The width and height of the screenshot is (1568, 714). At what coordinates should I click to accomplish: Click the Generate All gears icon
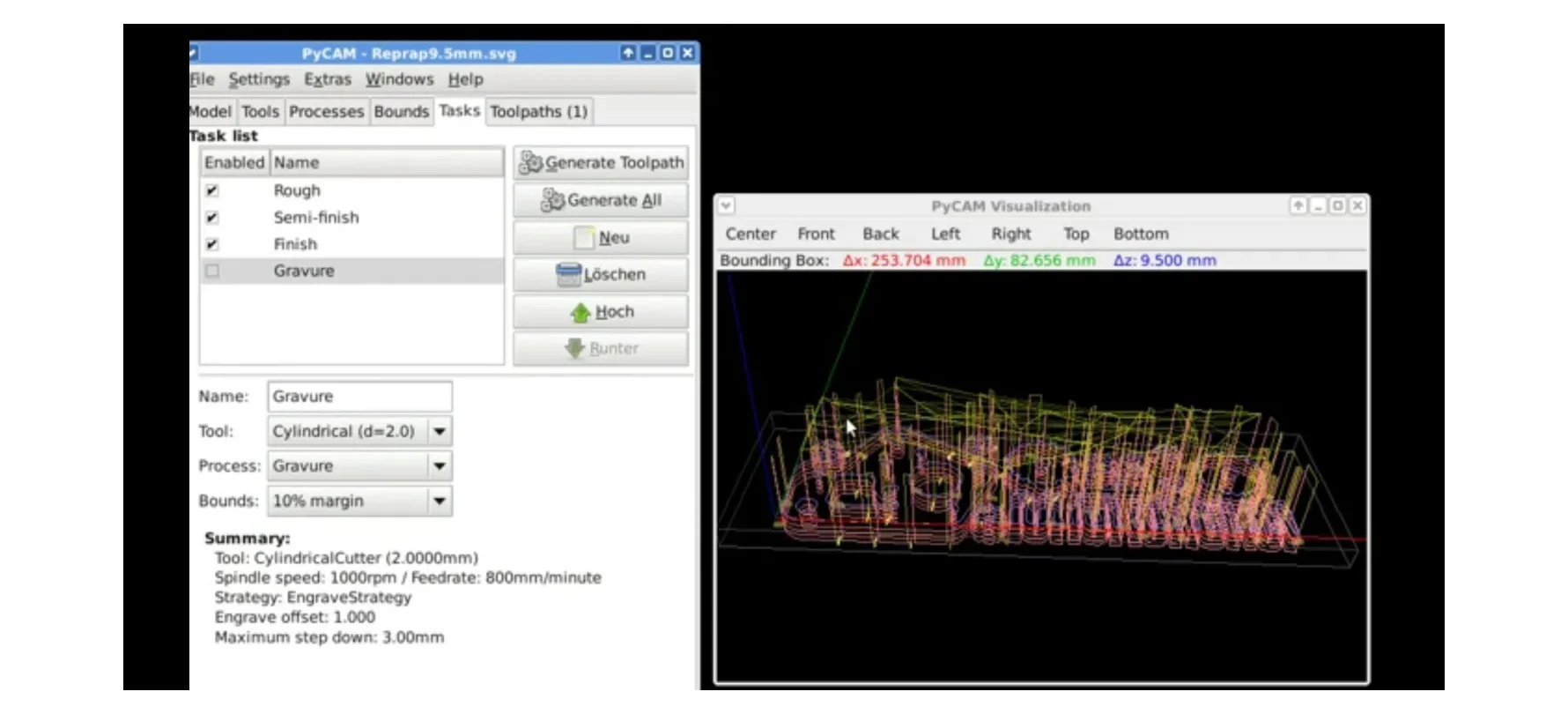(552, 200)
